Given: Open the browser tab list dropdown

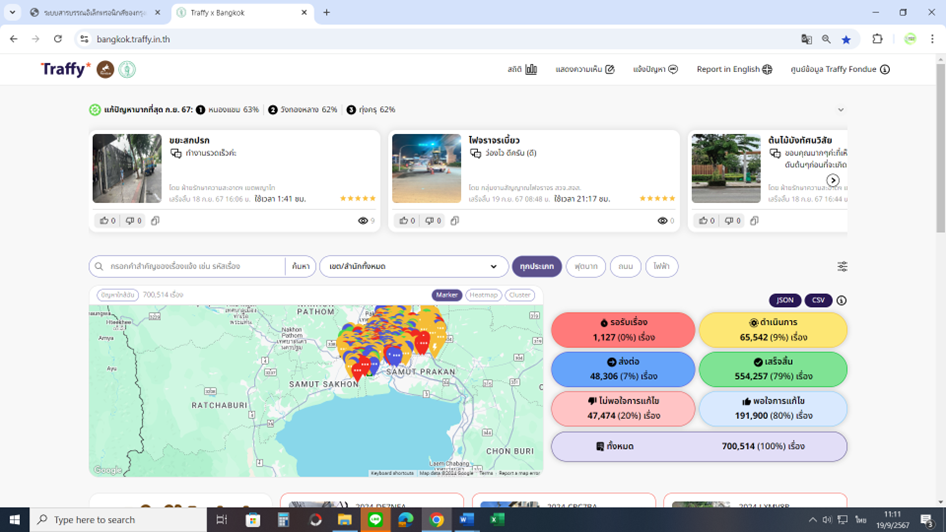Looking at the screenshot, I should [13, 13].
